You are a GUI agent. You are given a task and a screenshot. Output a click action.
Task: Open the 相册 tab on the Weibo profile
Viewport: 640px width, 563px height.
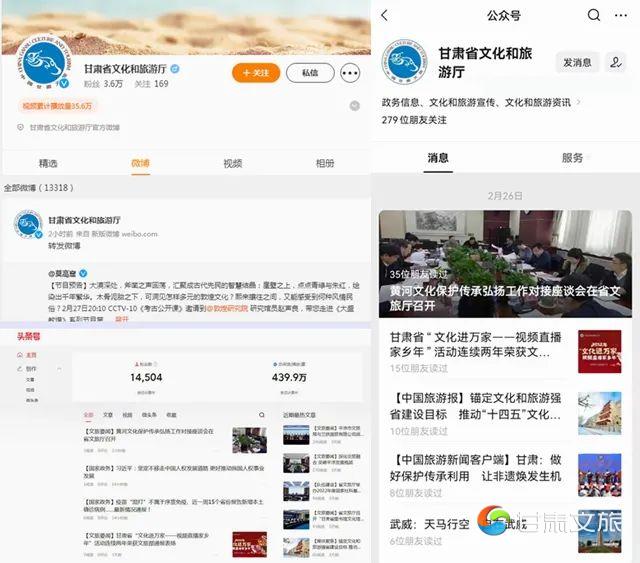click(x=325, y=163)
